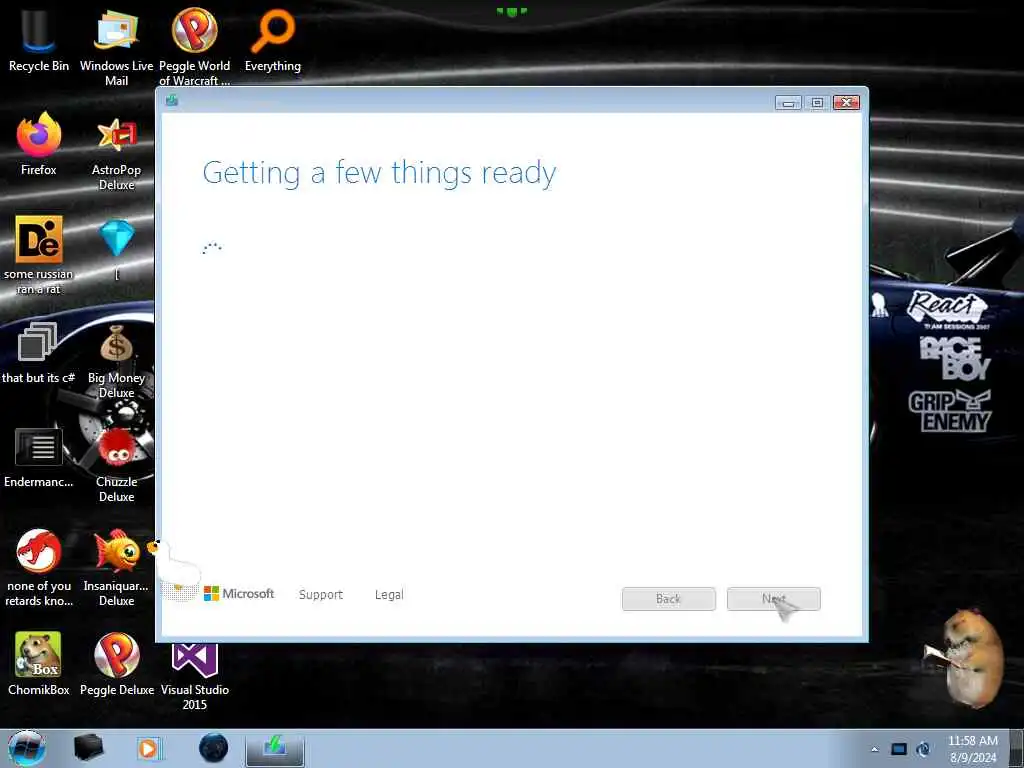The height and width of the screenshot is (768, 1024).
Task: Open the Legal link
Action: click(x=389, y=594)
